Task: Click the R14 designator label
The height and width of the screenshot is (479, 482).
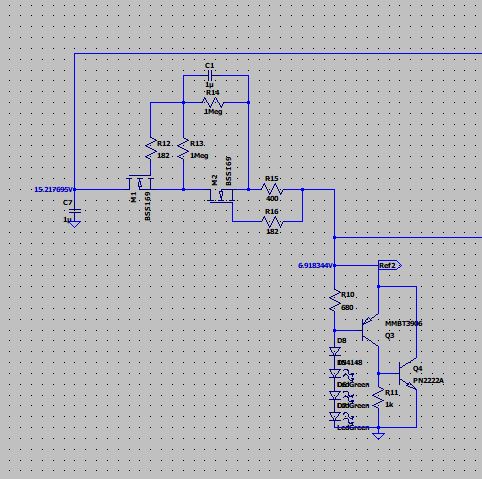Action: pyautogui.click(x=213, y=92)
